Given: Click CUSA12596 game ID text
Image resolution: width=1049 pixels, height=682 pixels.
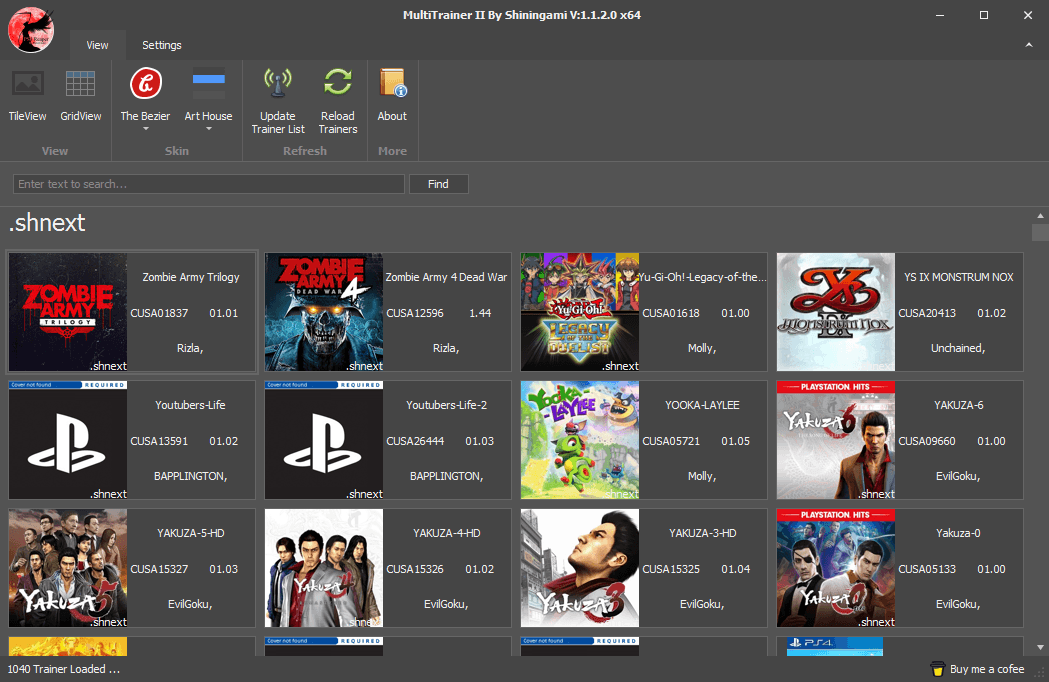Looking at the screenshot, I should click(x=415, y=313).
